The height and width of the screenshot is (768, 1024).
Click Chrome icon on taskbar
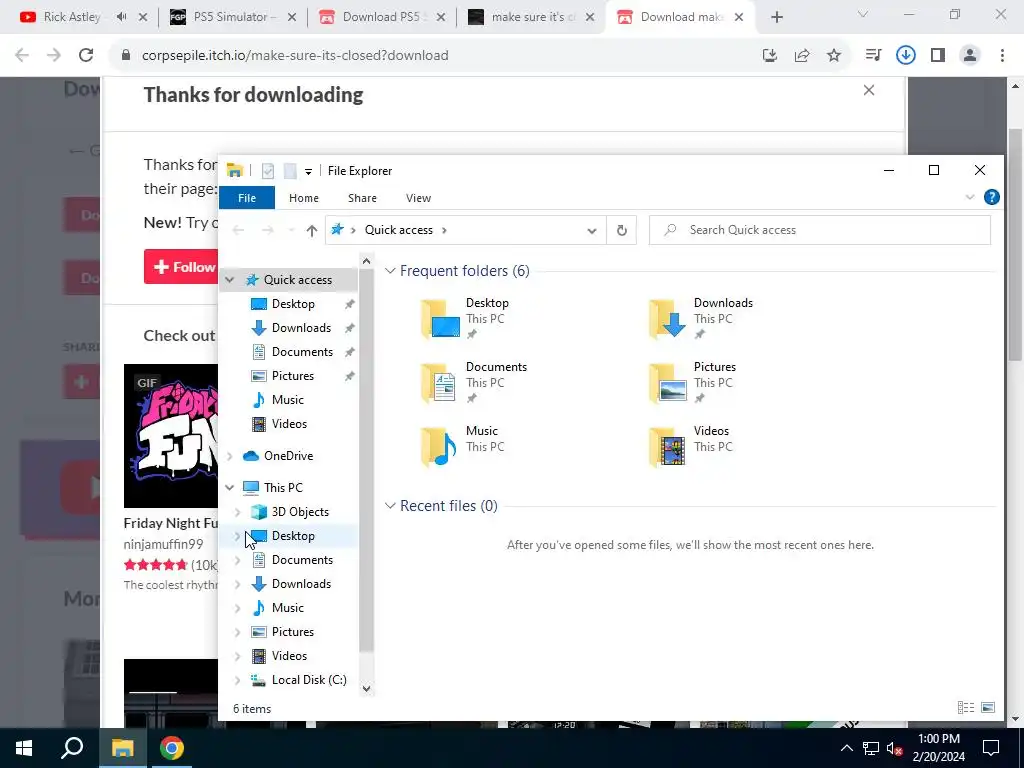pyautogui.click(x=172, y=748)
